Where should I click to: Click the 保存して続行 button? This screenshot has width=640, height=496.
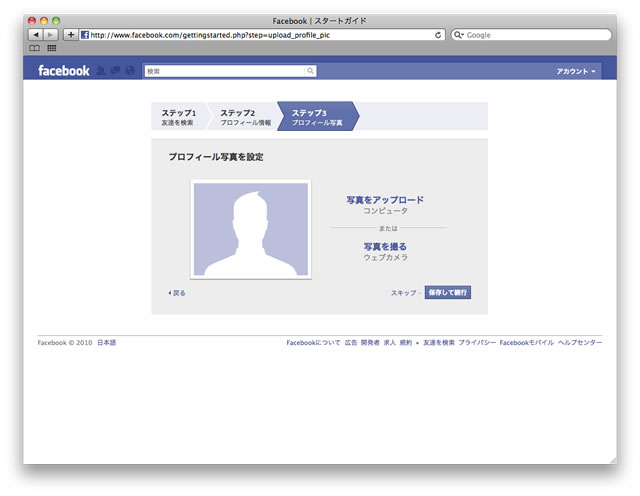(x=448, y=292)
